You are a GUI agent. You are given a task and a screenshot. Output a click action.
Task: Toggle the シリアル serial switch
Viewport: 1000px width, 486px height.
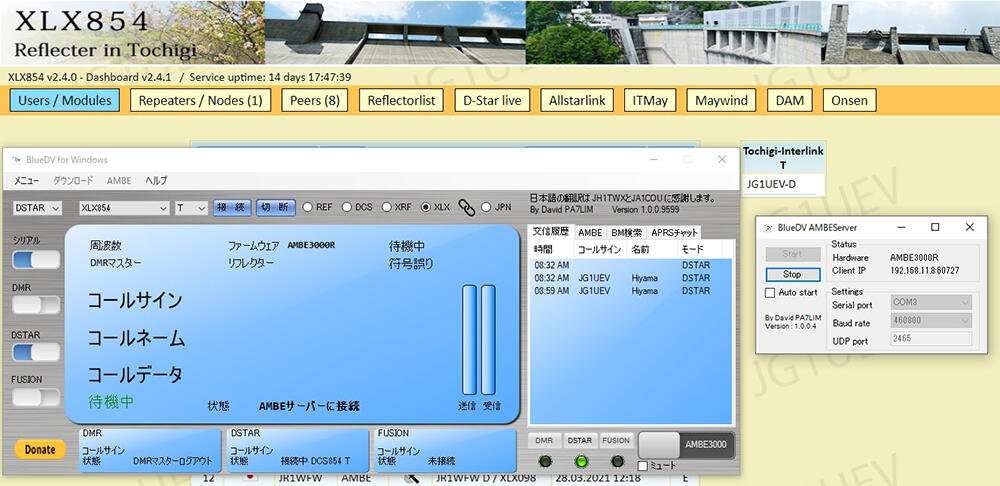coord(36,260)
